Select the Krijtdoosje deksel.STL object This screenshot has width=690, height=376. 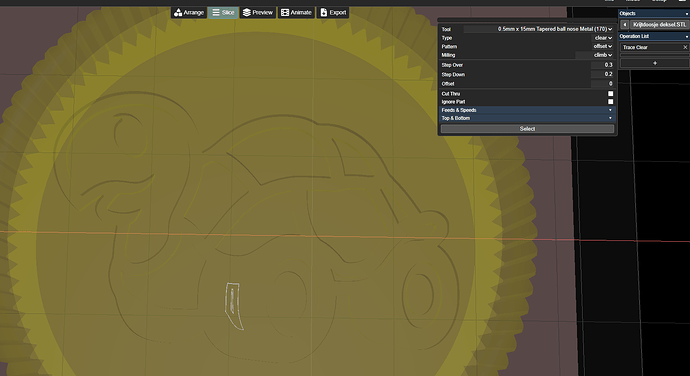[x=660, y=25]
